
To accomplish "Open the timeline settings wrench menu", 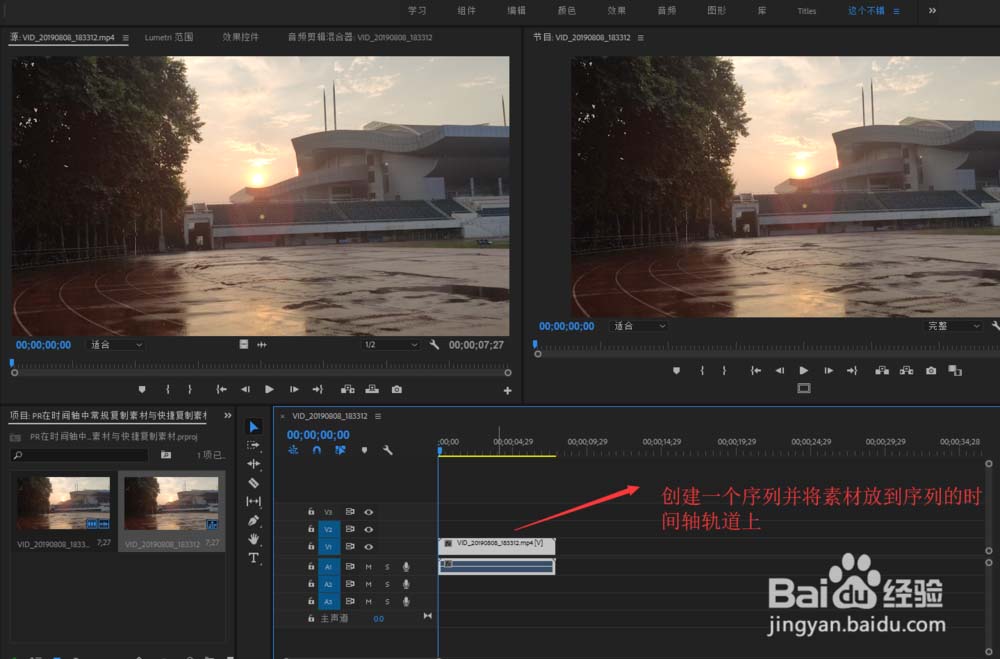I will 388,451.
